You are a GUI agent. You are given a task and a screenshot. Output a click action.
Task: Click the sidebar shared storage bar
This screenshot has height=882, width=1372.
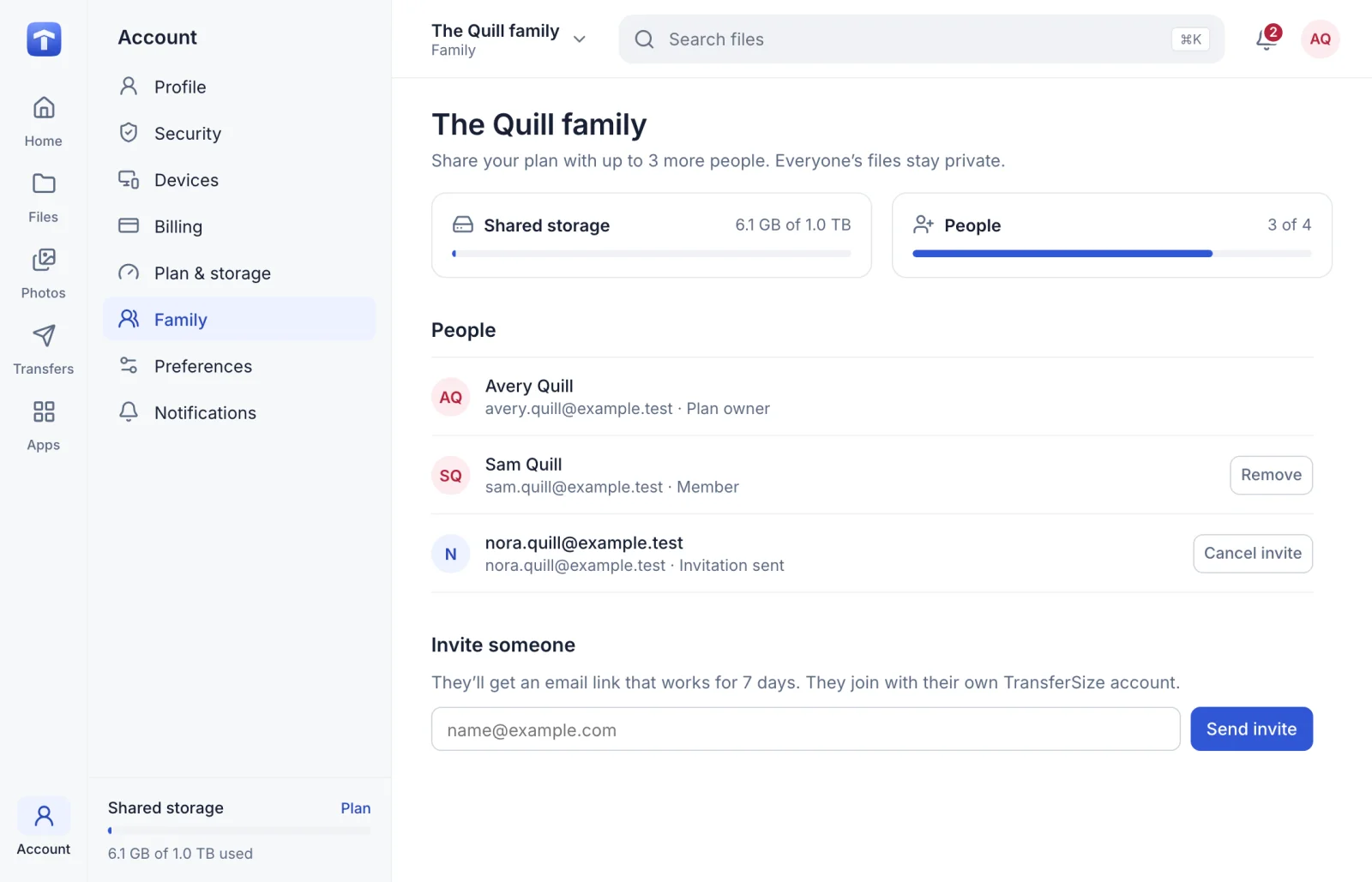point(239,831)
